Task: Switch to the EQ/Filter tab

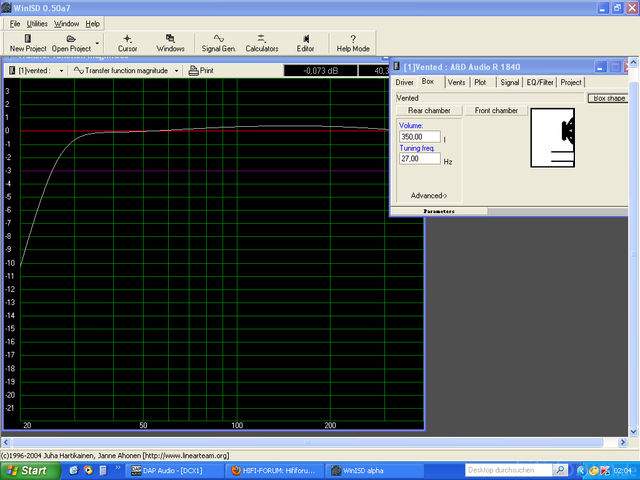Action: (540, 82)
